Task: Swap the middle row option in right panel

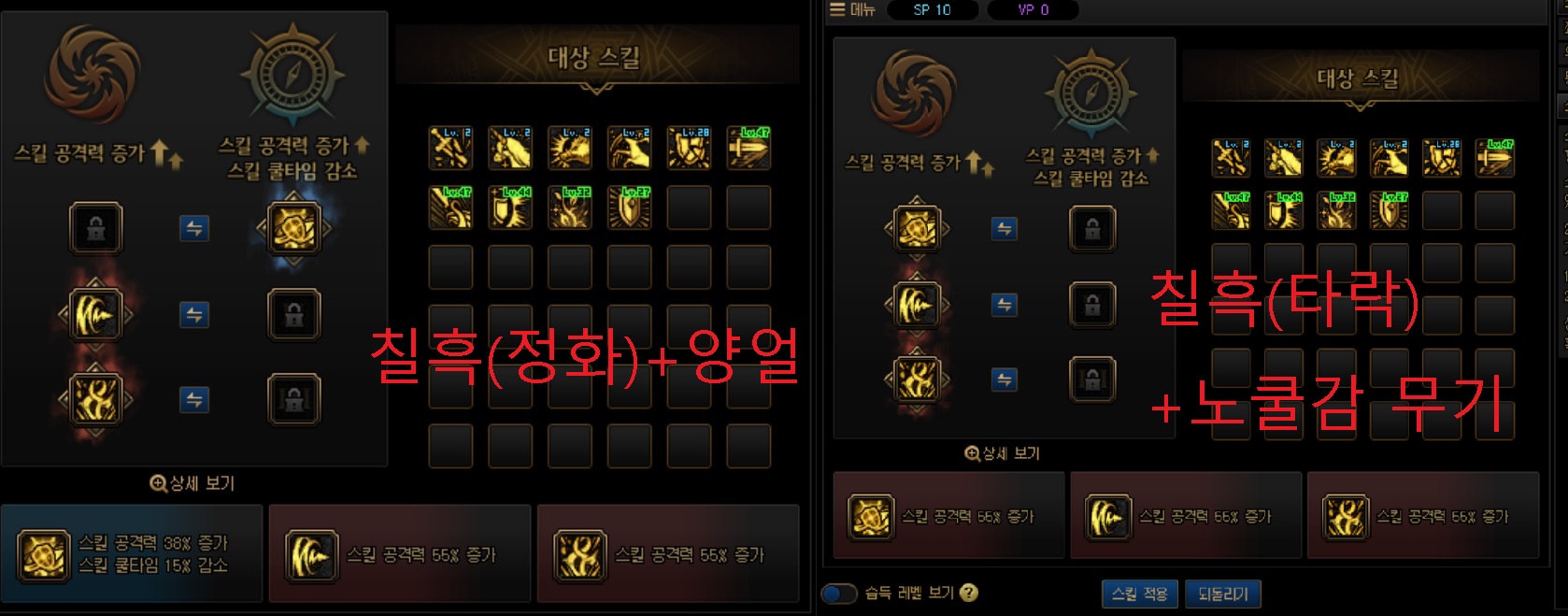Action: (x=1005, y=305)
